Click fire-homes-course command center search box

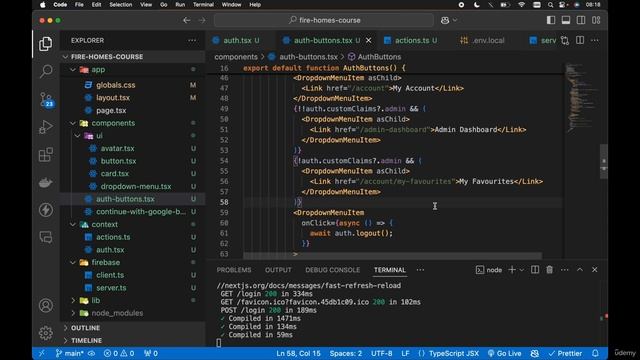(324, 20)
